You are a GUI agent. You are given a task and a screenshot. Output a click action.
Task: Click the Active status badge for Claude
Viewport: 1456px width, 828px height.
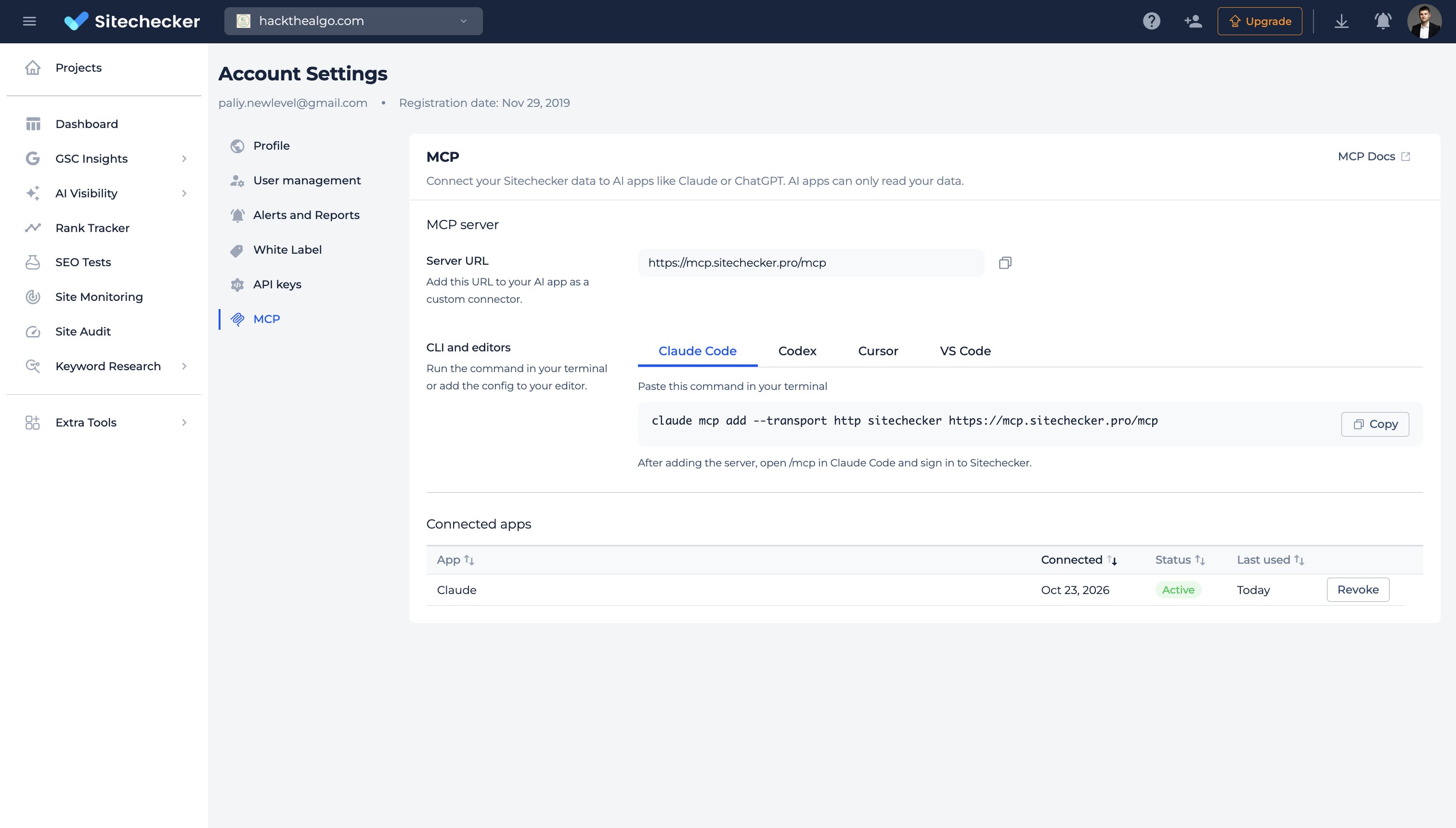[x=1178, y=590]
